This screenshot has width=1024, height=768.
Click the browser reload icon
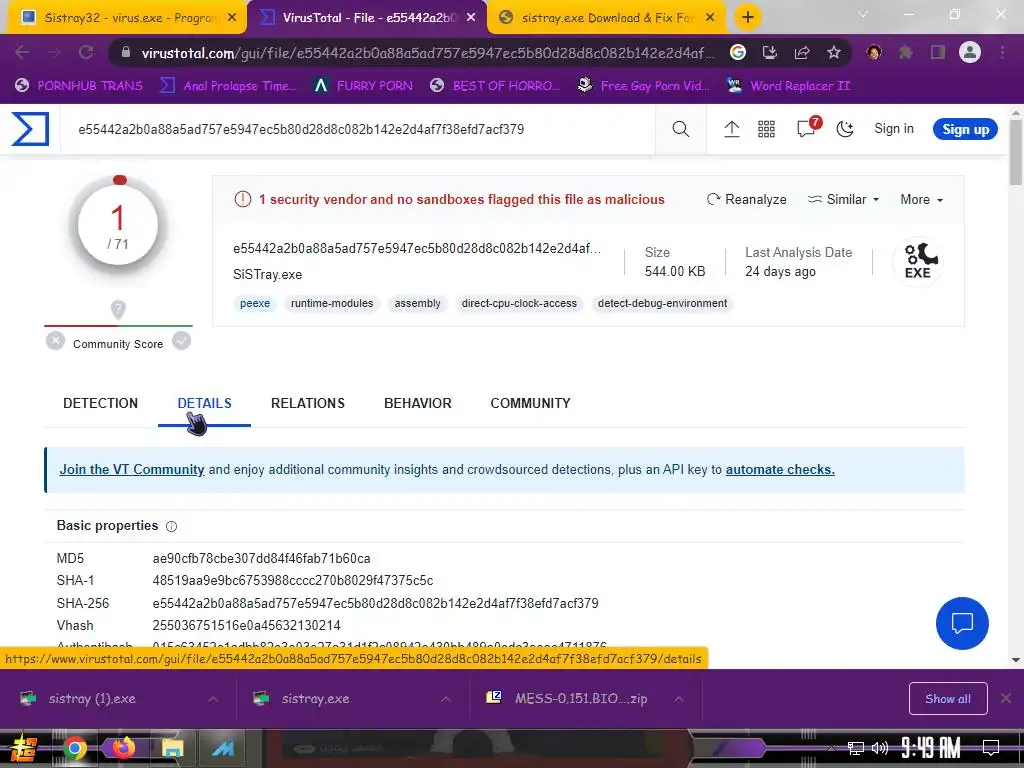point(86,52)
